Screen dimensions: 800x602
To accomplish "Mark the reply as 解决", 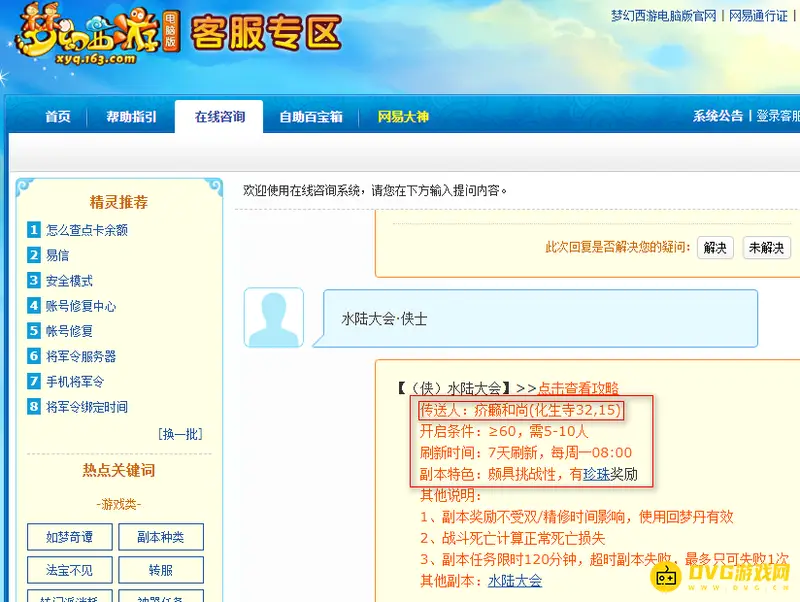I will pos(715,248).
